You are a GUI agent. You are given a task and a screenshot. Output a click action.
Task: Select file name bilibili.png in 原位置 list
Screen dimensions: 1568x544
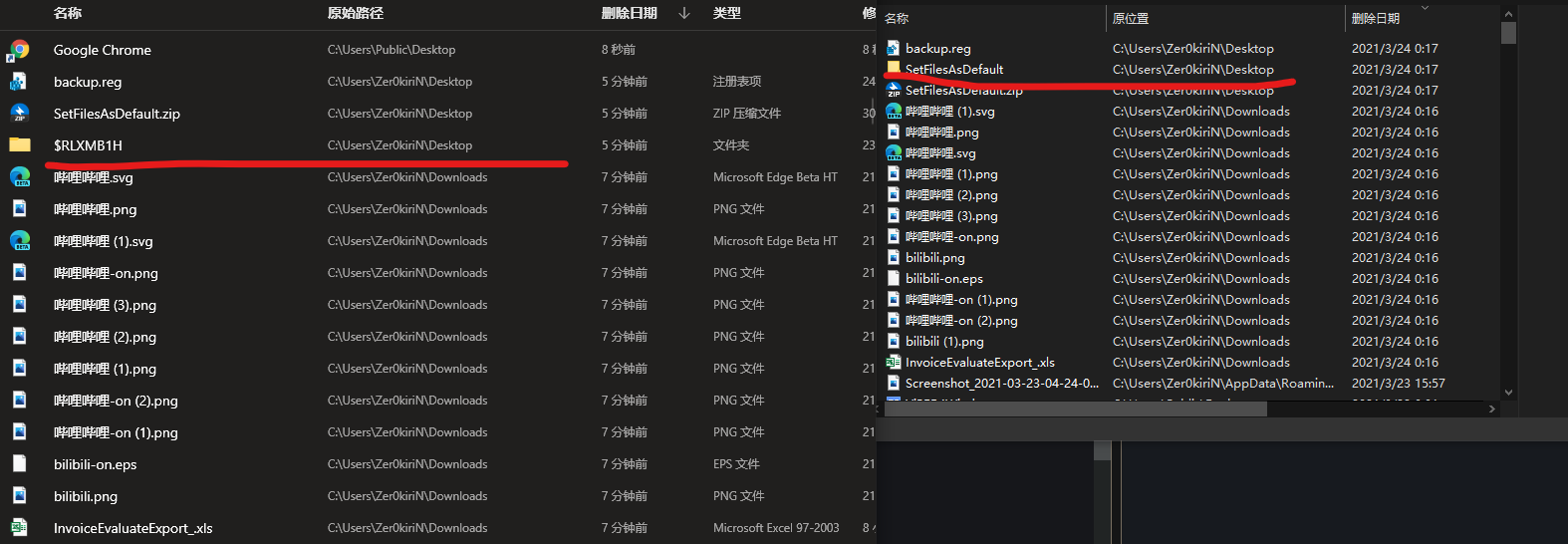coord(934,257)
